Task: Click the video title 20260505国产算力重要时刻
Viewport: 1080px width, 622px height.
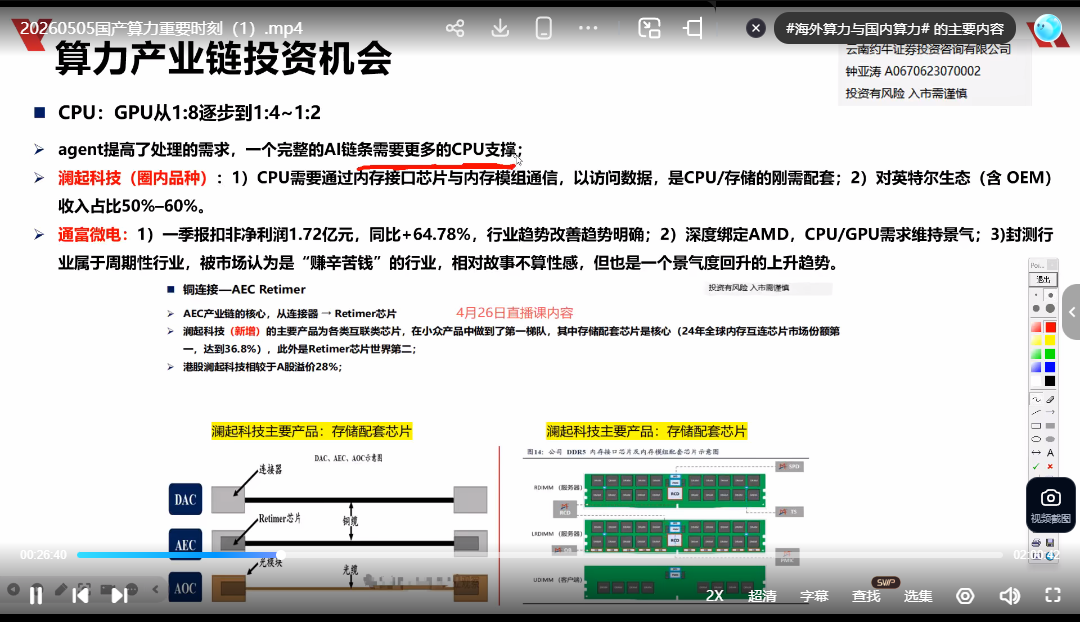Action: click(x=161, y=28)
